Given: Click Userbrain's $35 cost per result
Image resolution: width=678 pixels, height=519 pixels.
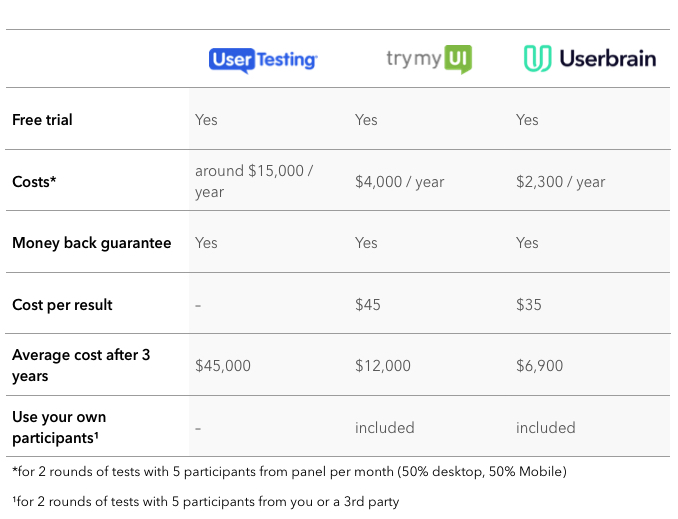Looking at the screenshot, I should coord(529,304).
